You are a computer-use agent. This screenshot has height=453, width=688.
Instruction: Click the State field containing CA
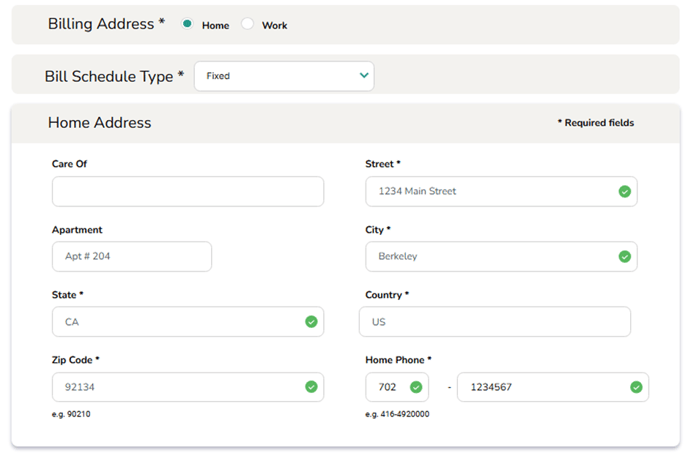(175, 322)
